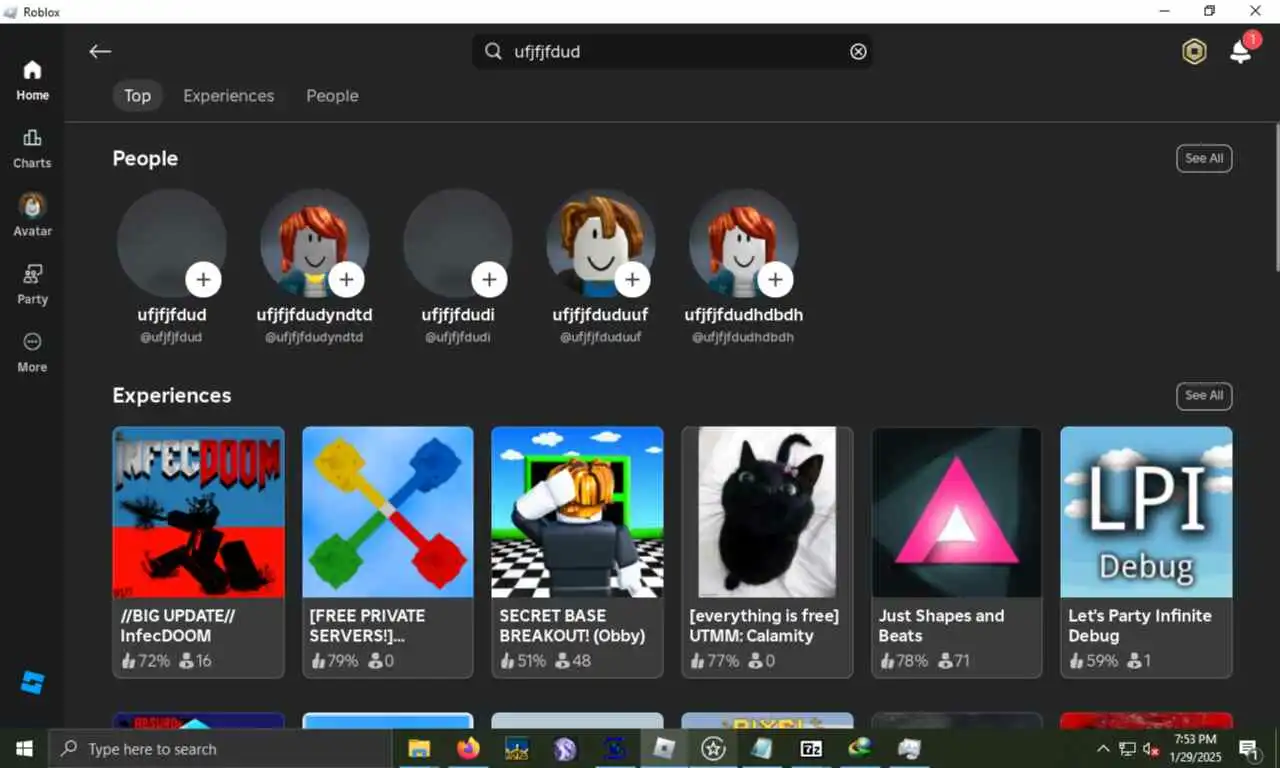Click the @ufjfjfdudi username text
The width and height of the screenshot is (1280, 768).
tap(457, 338)
